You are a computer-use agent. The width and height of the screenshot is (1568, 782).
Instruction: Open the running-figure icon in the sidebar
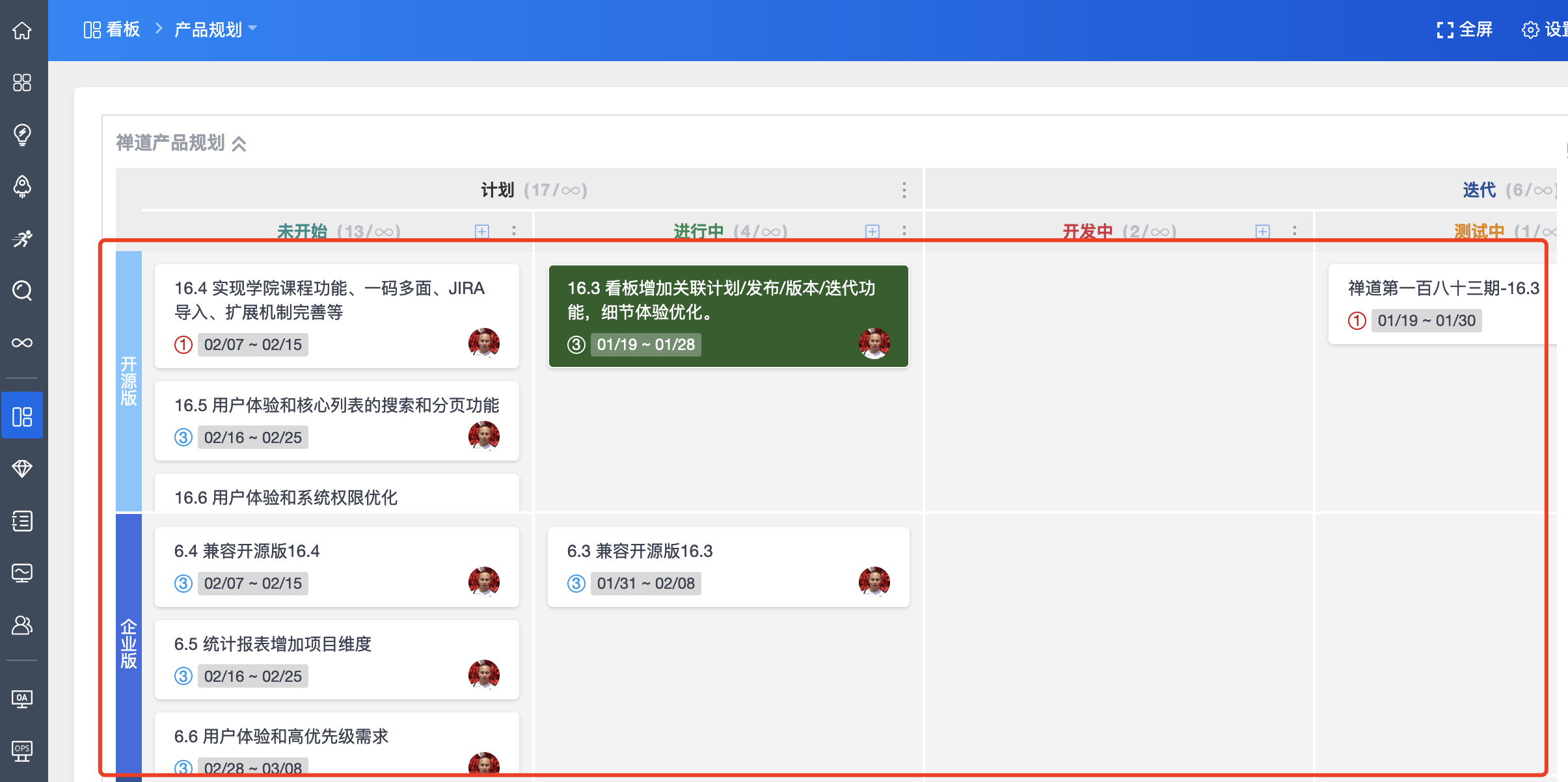point(22,239)
